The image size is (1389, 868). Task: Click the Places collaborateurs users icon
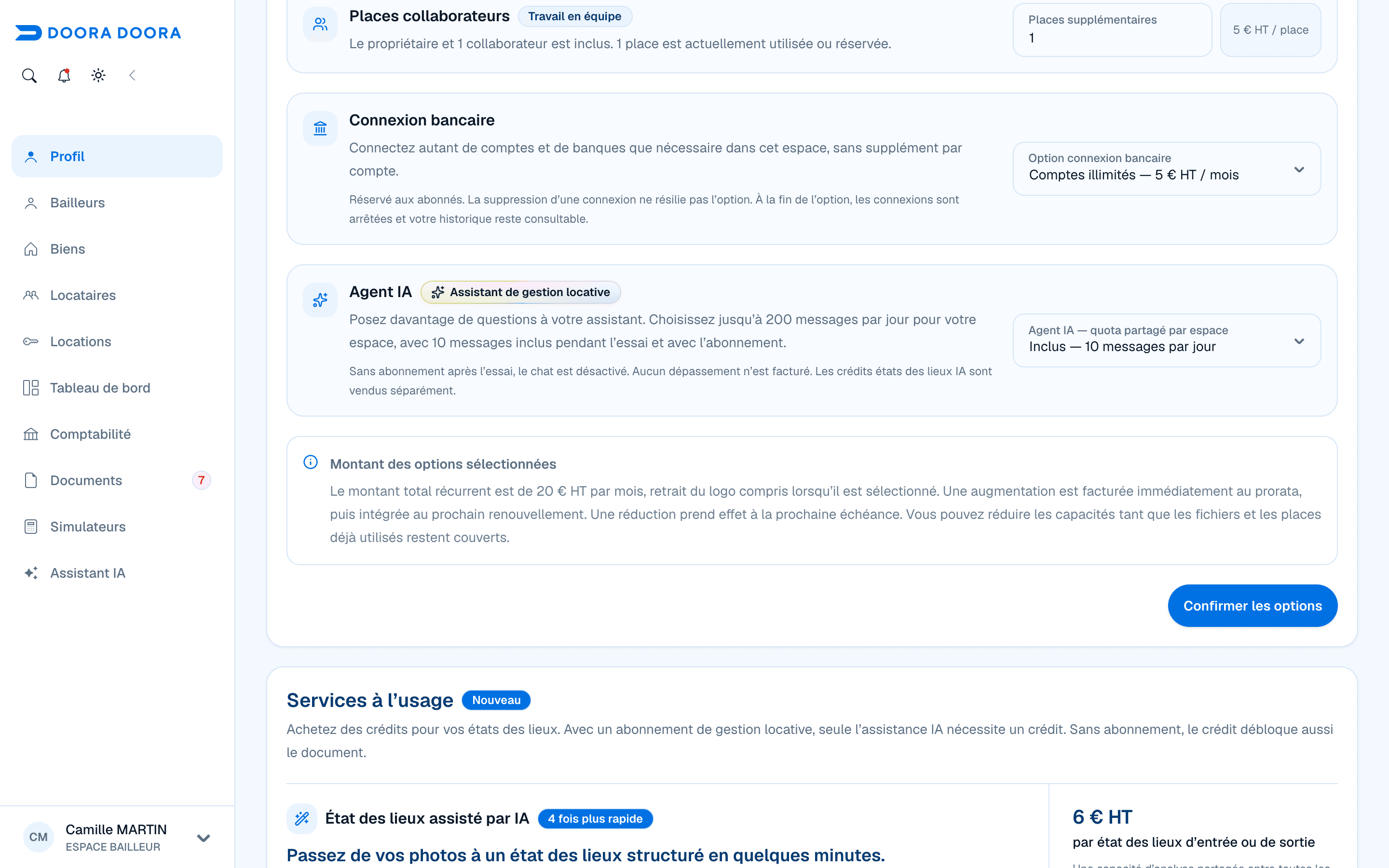(x=320, y=24)
